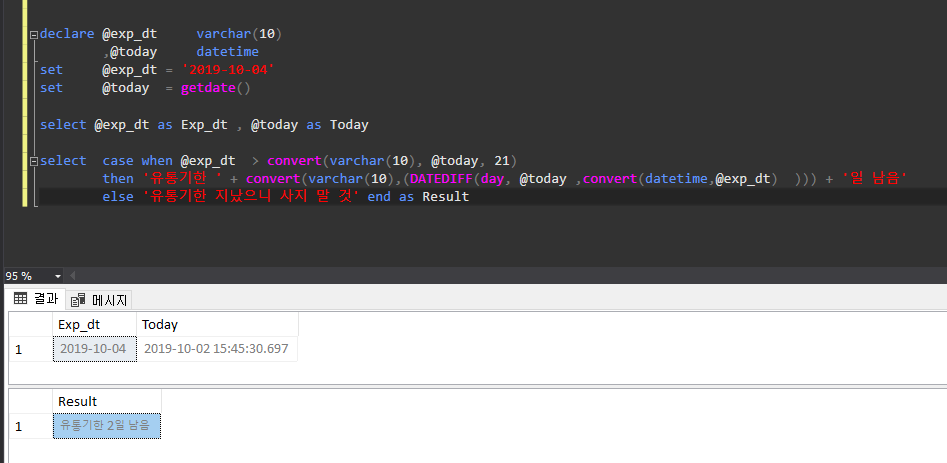Collapse the select case statement block
947x463 pixels.
click(34, 161)
